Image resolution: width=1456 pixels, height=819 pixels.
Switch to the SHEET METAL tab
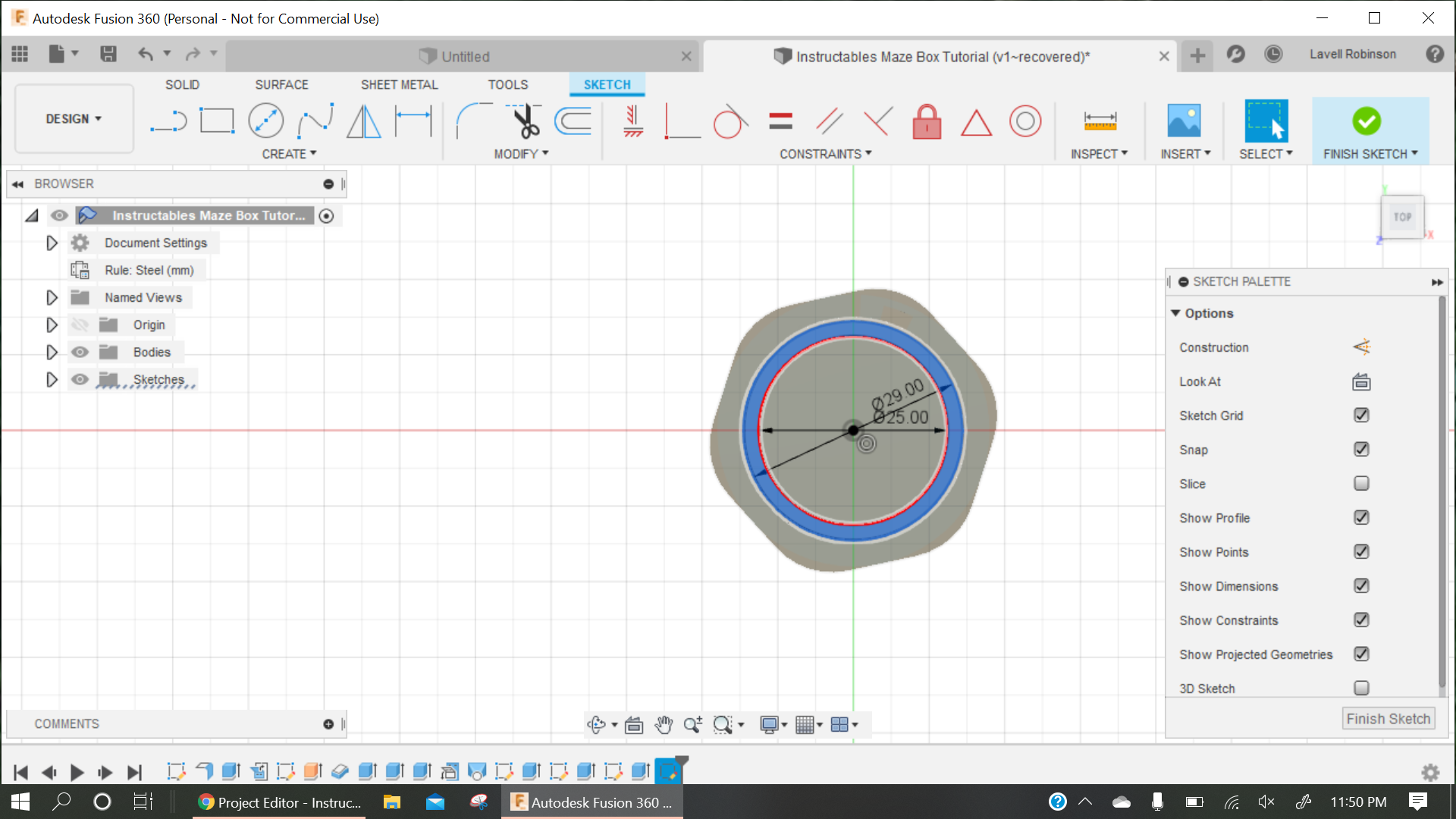coord(399,85)
